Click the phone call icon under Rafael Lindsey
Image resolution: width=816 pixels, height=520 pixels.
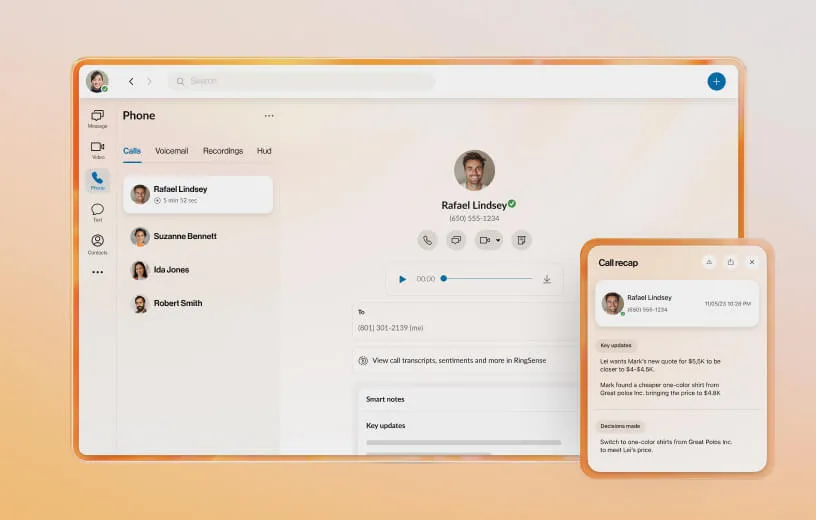point(428,240)
